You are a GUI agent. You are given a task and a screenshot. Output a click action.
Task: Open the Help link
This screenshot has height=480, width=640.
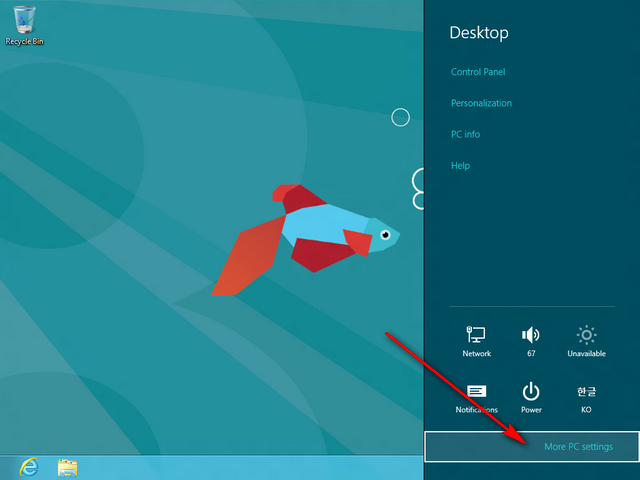(x=460, y=166)
